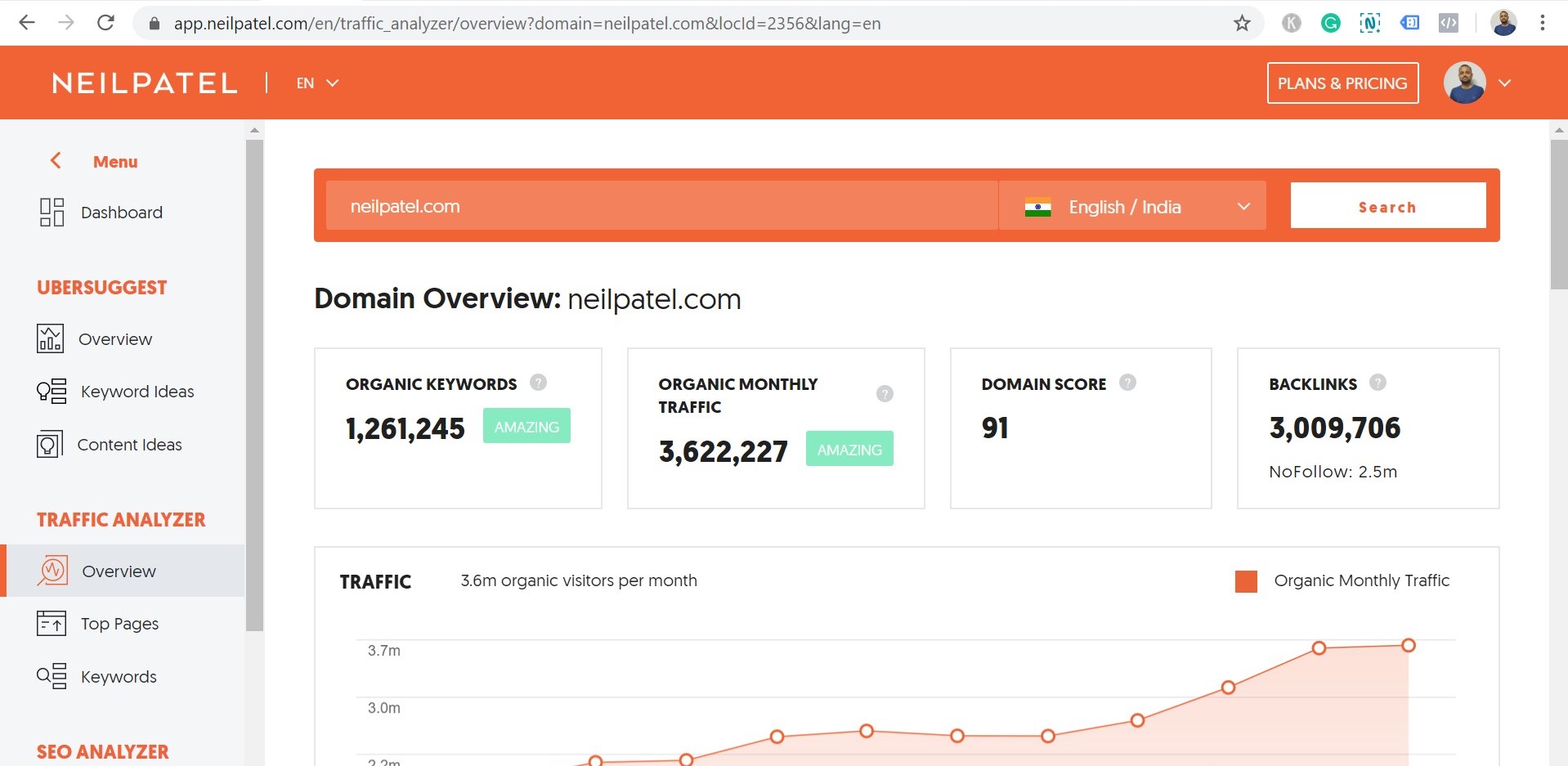Click the Dashboard grid icon
This screenshot has height=766, width=1568.
[x=52, y=213]
